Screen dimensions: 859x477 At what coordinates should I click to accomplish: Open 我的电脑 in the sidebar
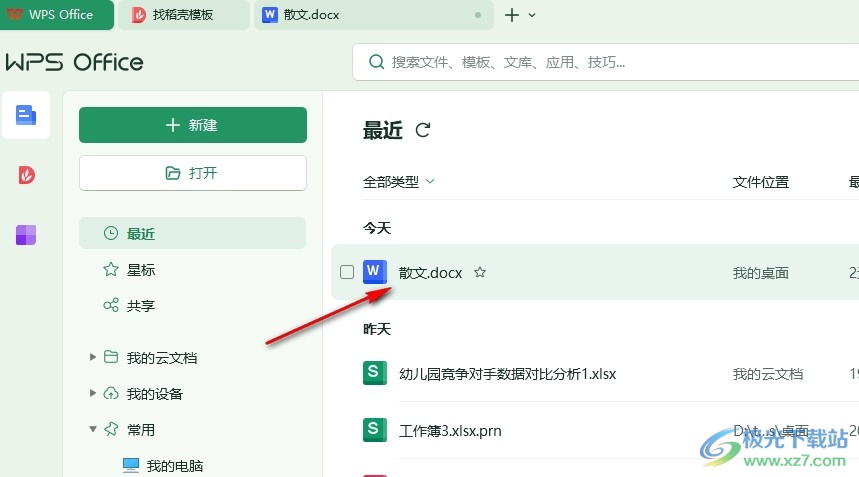click(175, 465)
